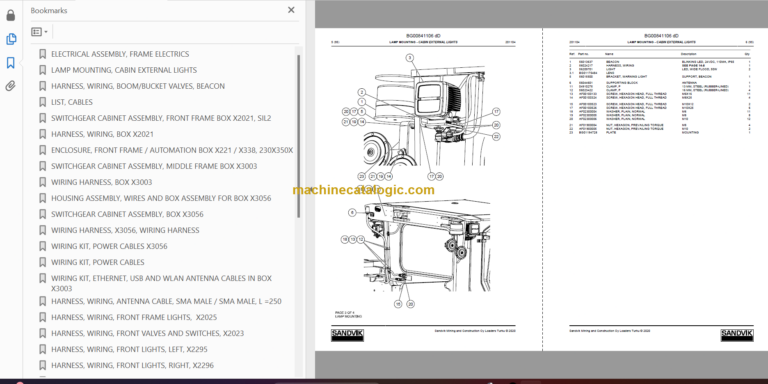Close the Bookmarks panel

coord(291,10)
